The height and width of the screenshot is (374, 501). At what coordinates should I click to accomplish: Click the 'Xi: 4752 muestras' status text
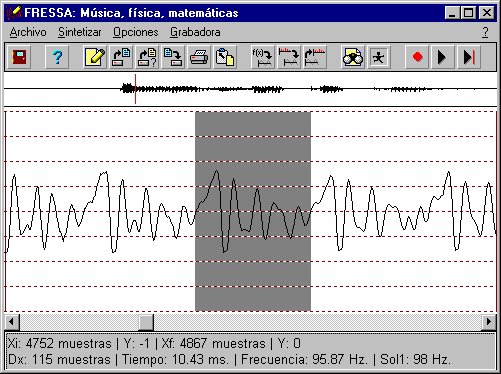[59, 343]
